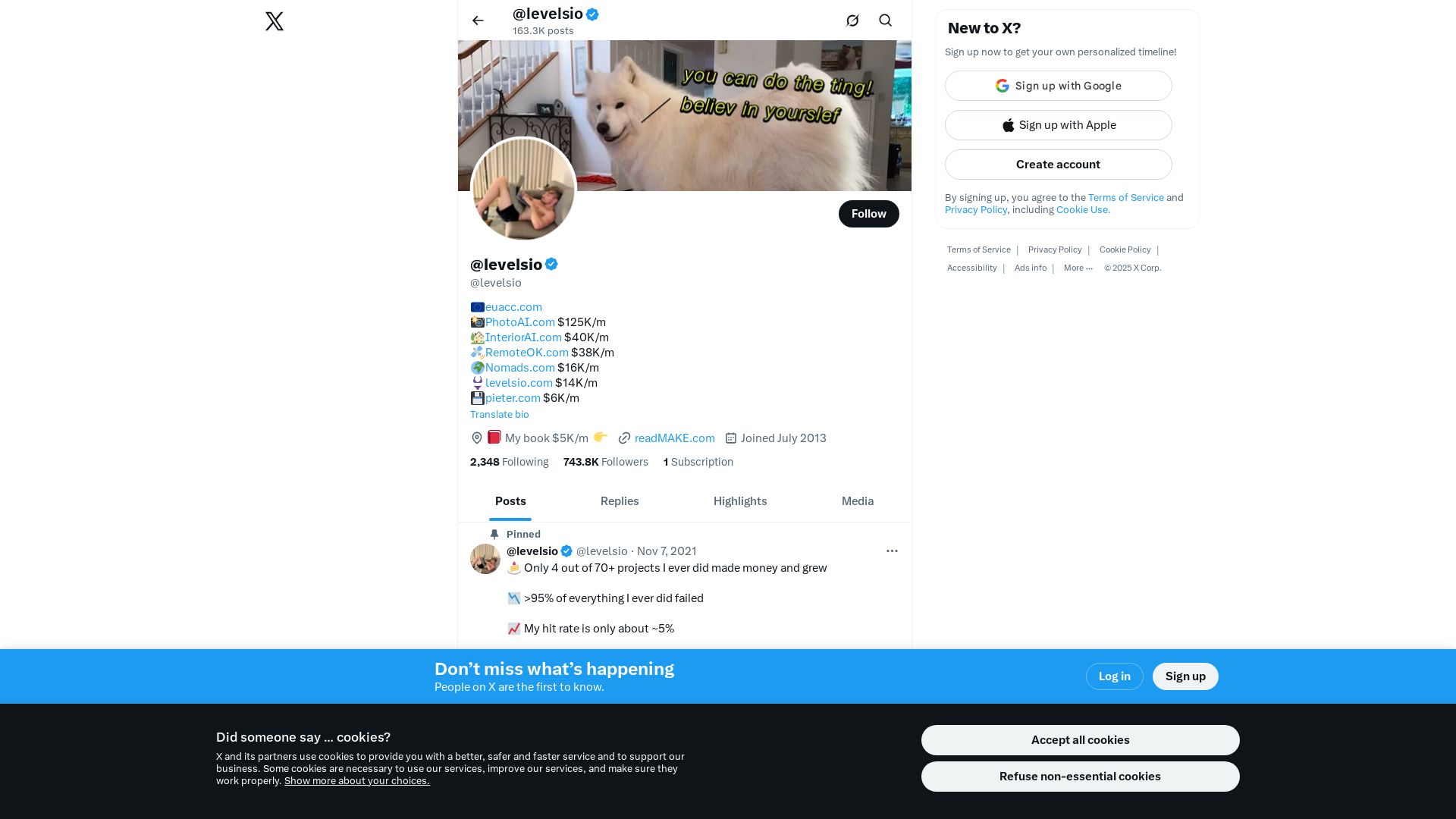Click the verified badge beside profile name
Viewport: 1456px width, 819px height.
point(551,265)
